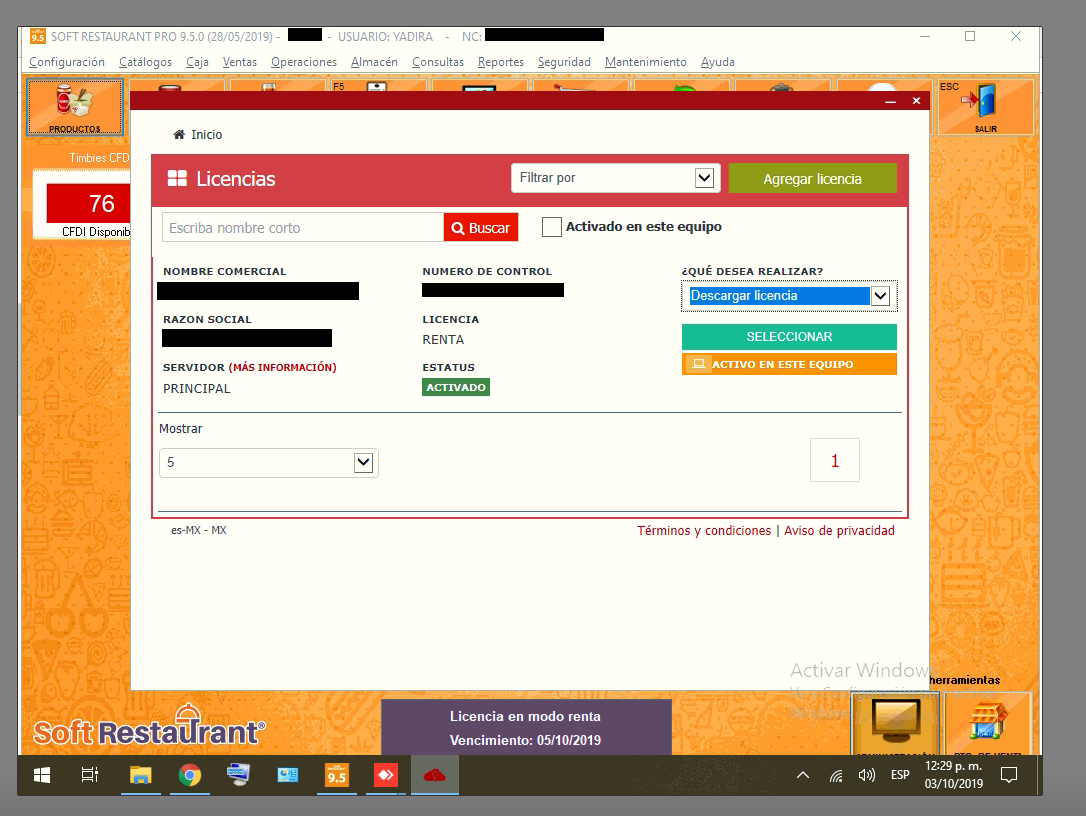
Task: Click the green SELECCIONAR button
Action: (789, 337)
